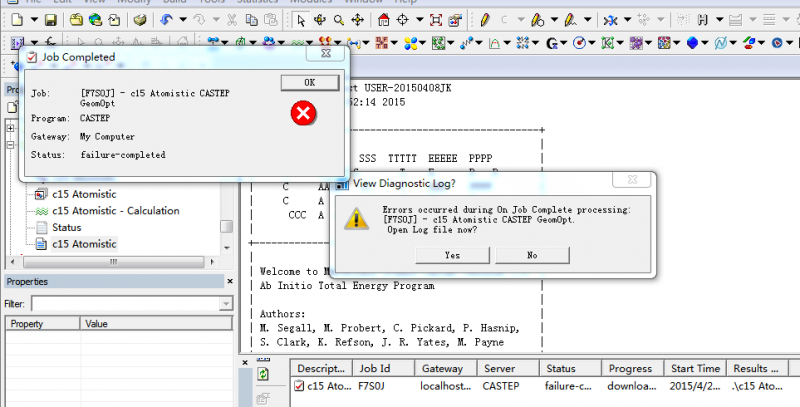
Task: Close the Properties panel
Action: click(x=230, y=282)
